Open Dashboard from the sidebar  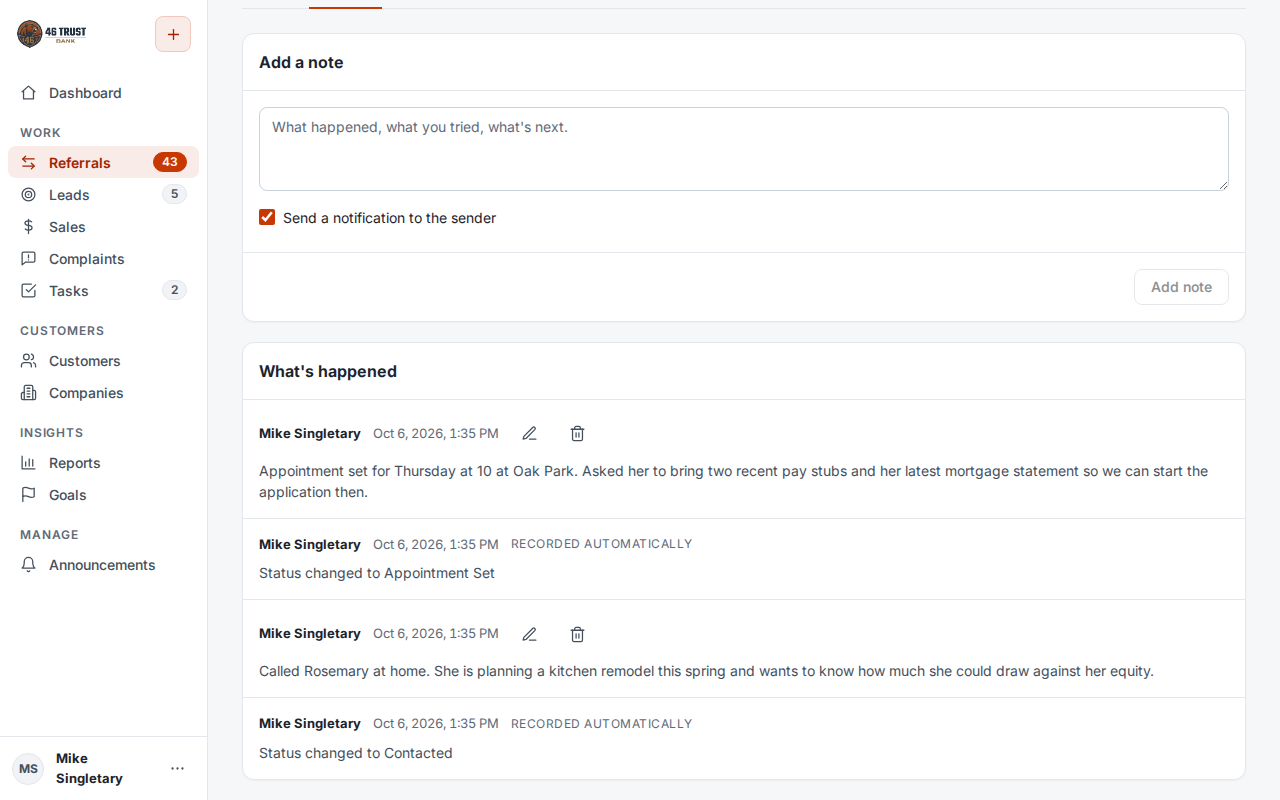pyautogui.click(x=103, y=93)
